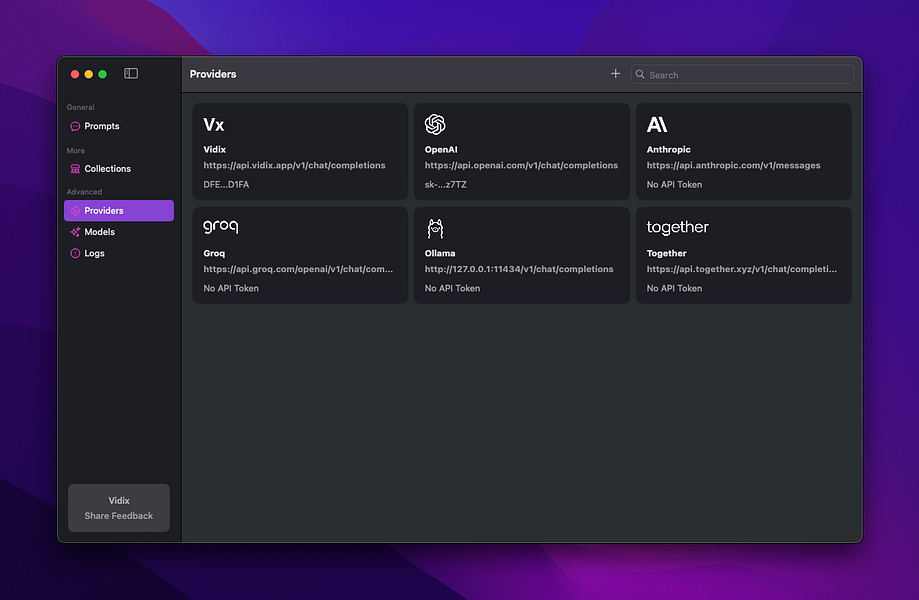Screen dimensions: 919x600
Task: Click the groq wordmark logo
Action: (x=221, y=227)
